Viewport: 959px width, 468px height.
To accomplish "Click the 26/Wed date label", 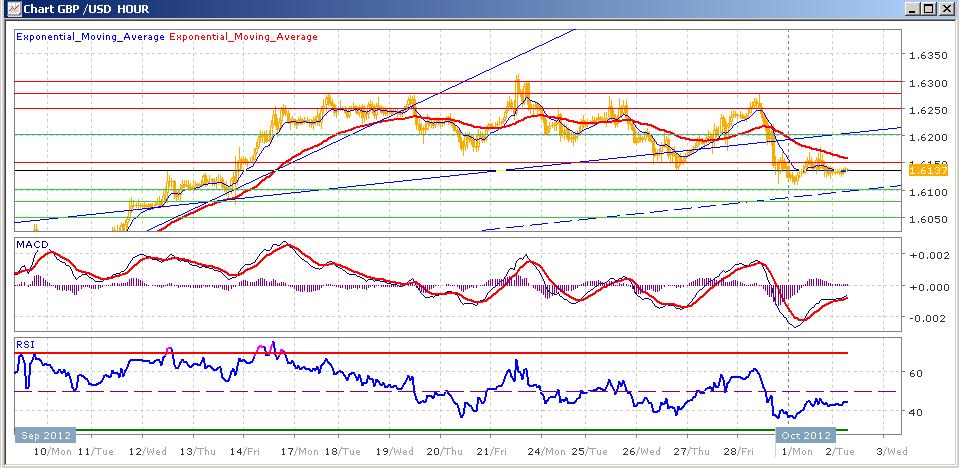I will pyautogui.click(x=642, y=451).
